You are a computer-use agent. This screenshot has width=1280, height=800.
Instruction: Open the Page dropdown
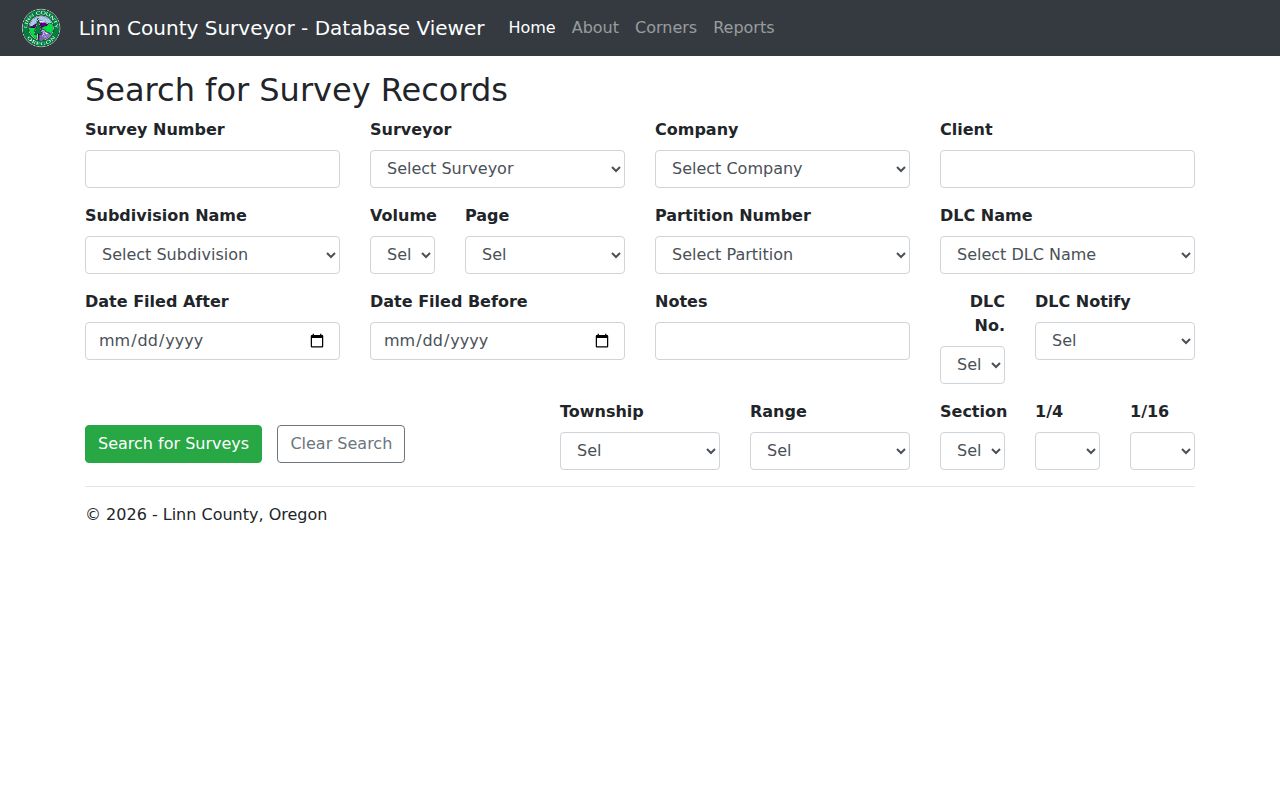click(x=545, y=255)
